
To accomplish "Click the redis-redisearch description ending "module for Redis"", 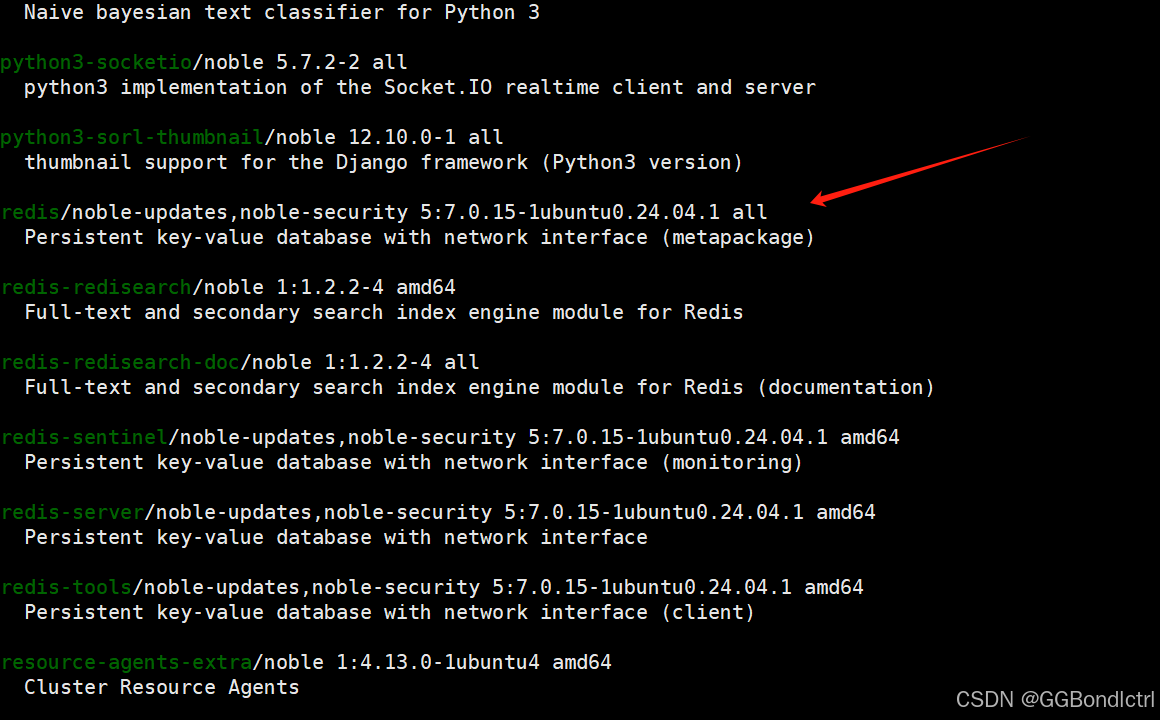I will (x=383, y=312).
